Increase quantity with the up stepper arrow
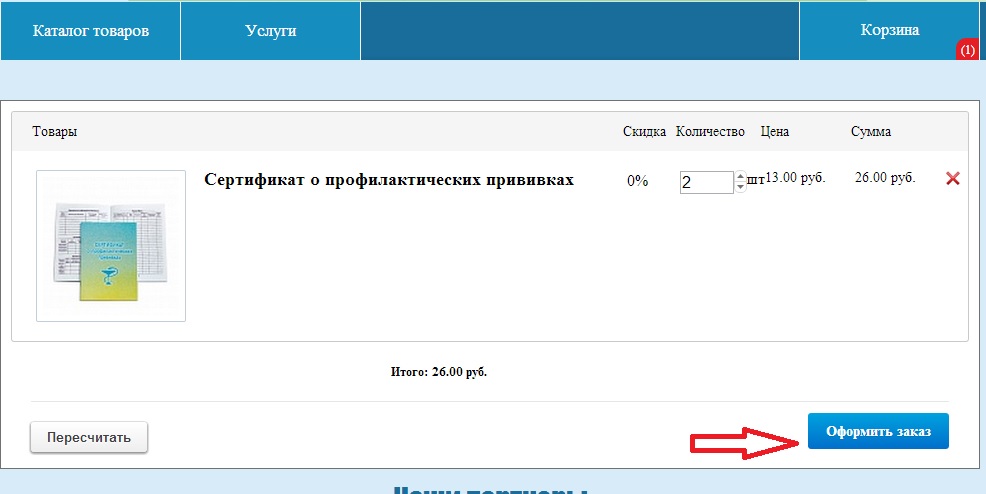The image size is (986, 494). point(740,177)
